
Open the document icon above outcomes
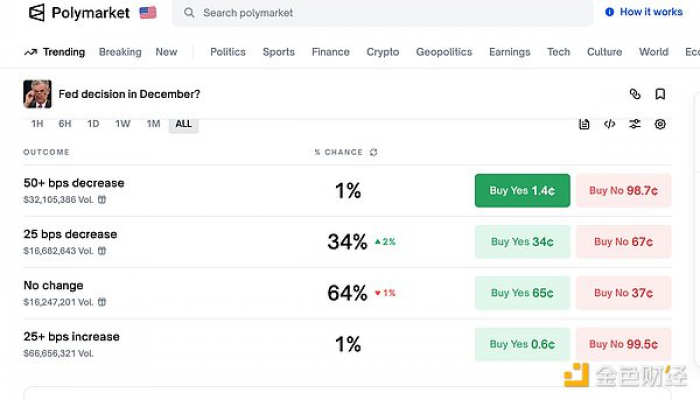584,124
